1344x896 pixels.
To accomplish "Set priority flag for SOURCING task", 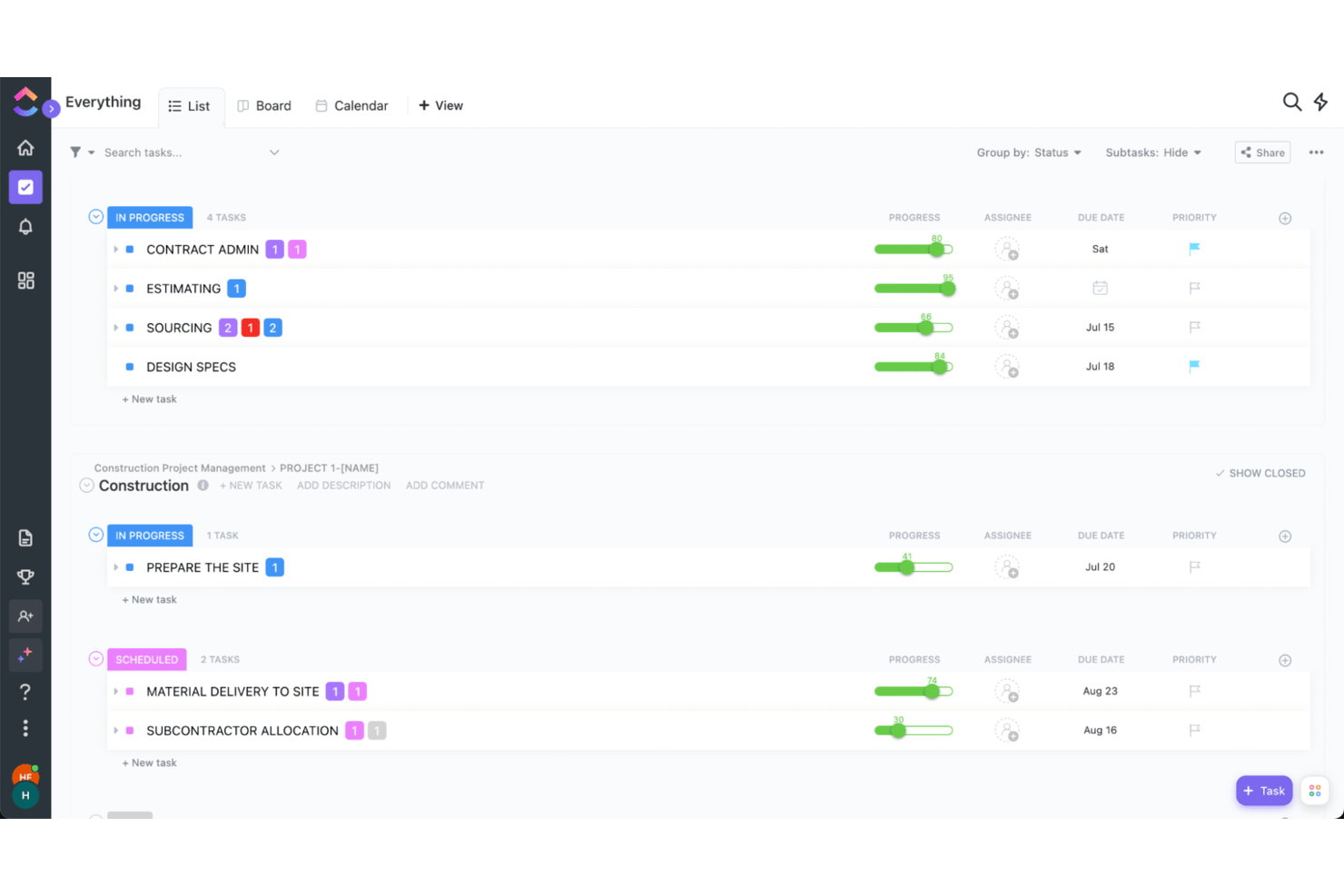I will pyautogui.click(x=1194, y=327).
